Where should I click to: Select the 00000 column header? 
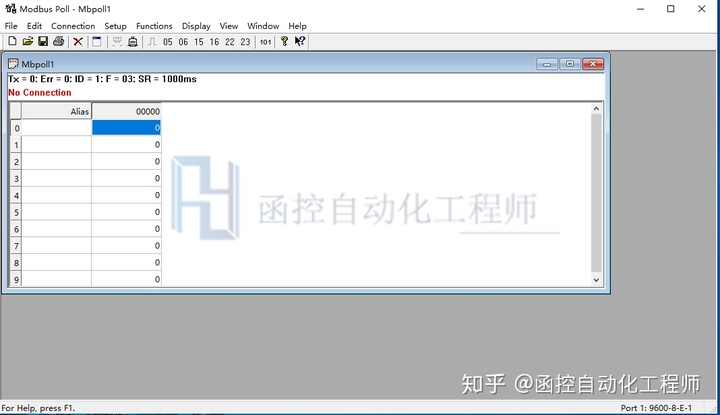tap(127, 111)
